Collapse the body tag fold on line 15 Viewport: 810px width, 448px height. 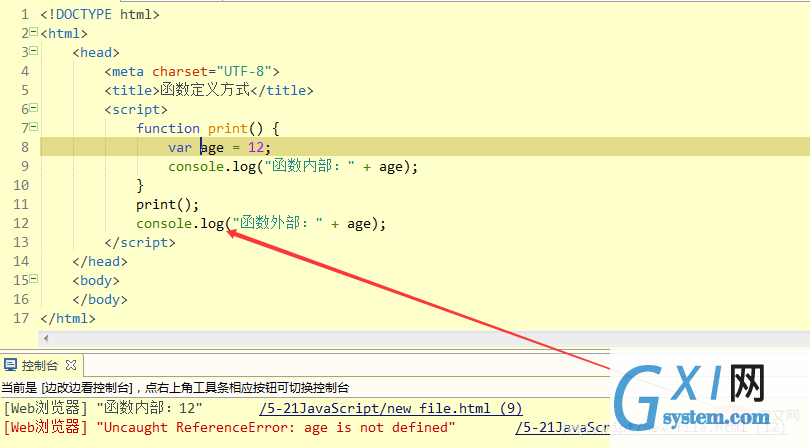tap(34, 279)
